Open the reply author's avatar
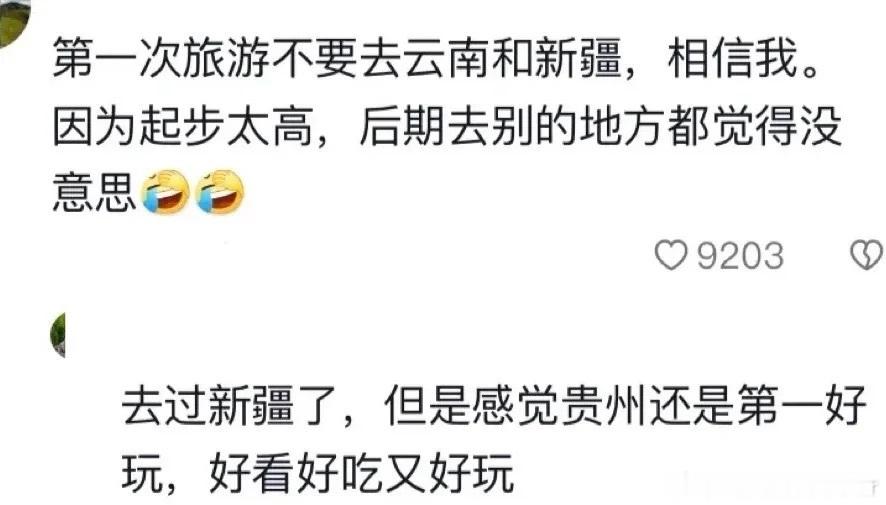 58,336
